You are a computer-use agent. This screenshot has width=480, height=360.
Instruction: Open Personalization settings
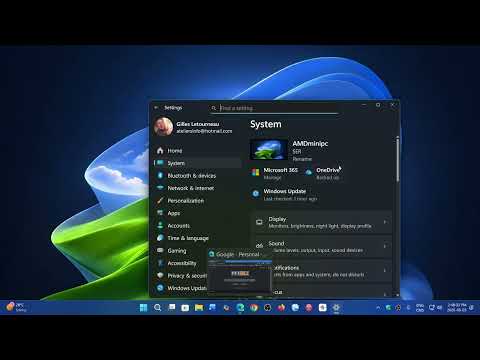point(197,201)
